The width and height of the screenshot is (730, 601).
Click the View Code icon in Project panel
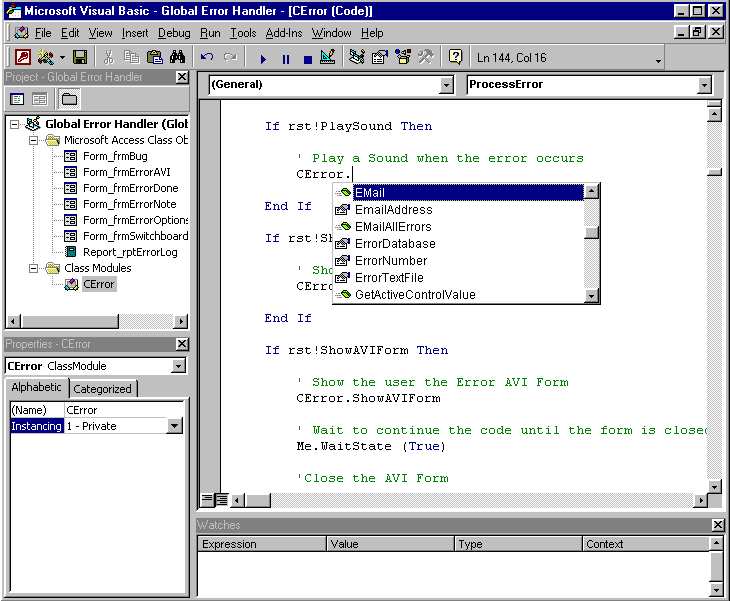(17, 99)
